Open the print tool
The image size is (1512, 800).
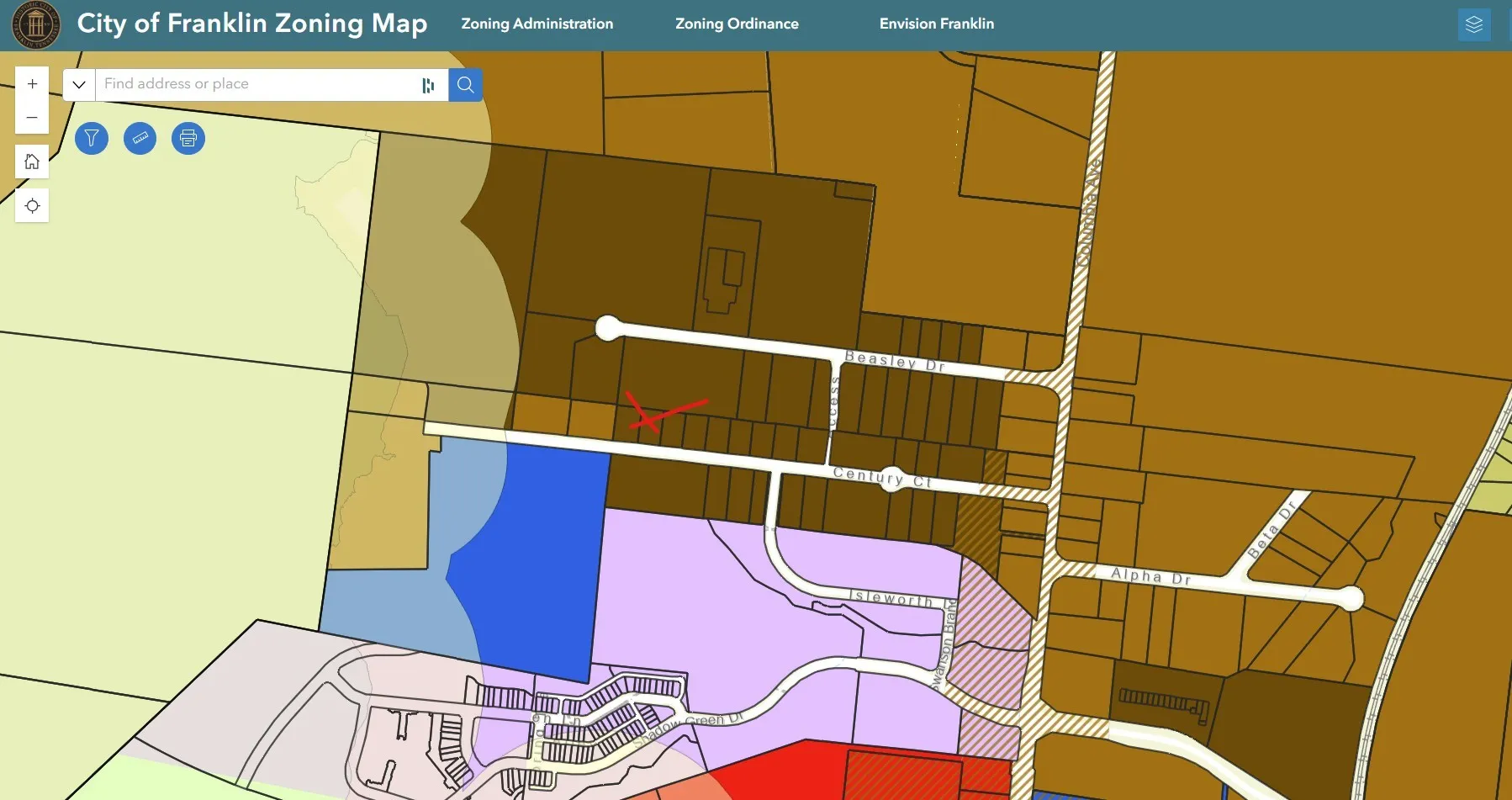pos(188,138)
